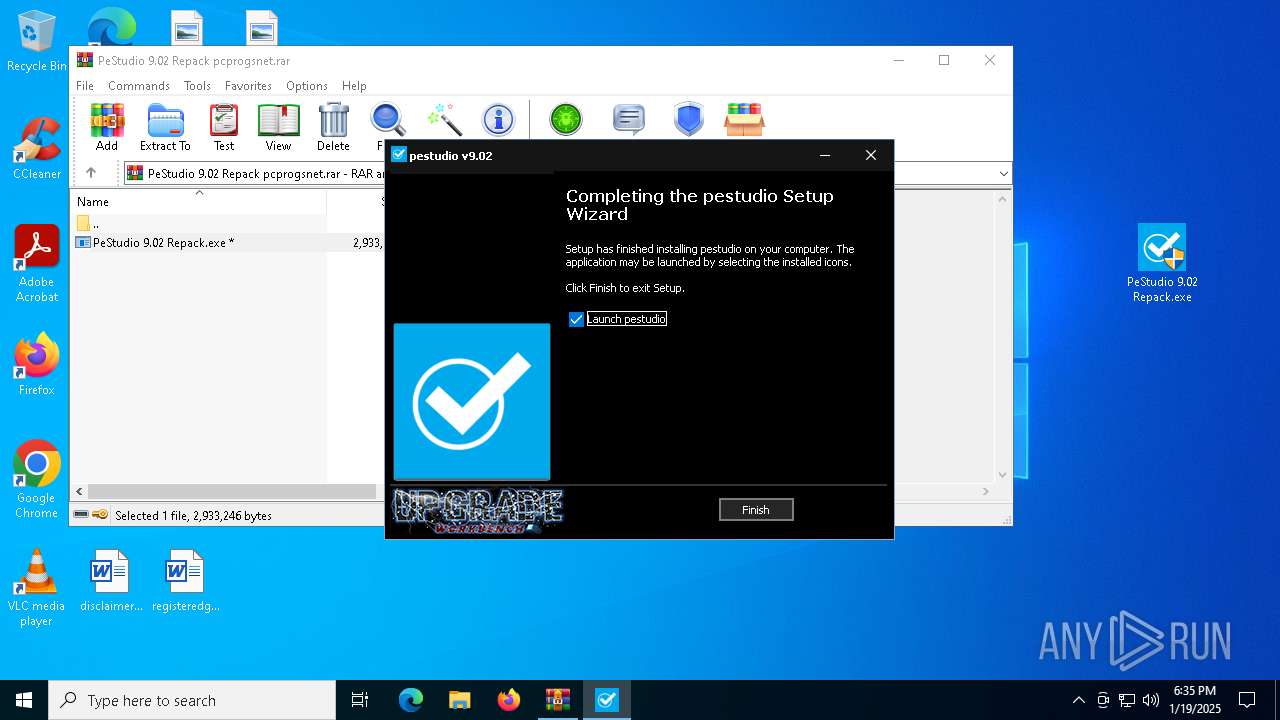Go up one folder with arrow icon

[91, 173]
